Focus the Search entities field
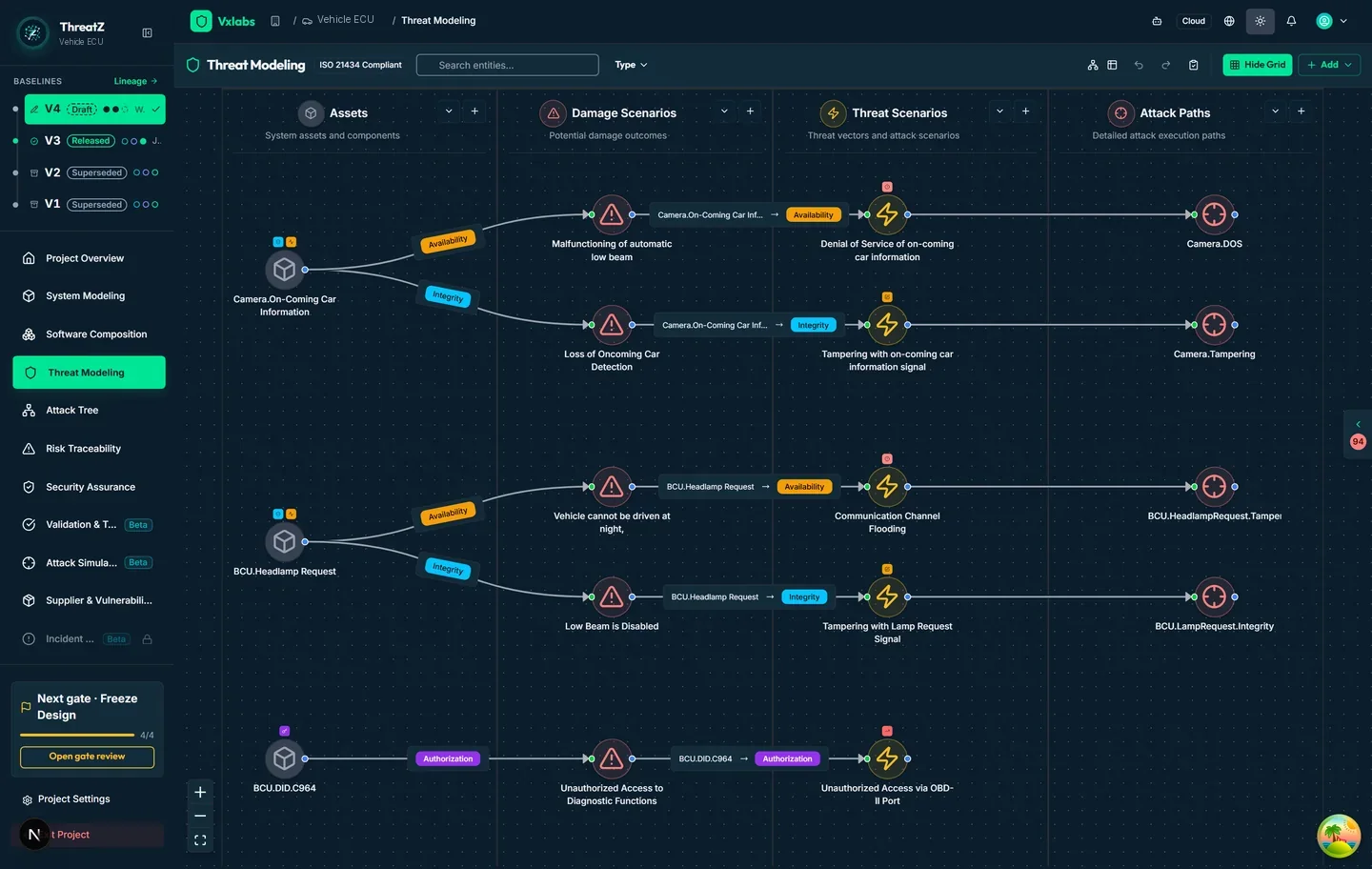Screen dimensions: 1372x869 point(507,65)
